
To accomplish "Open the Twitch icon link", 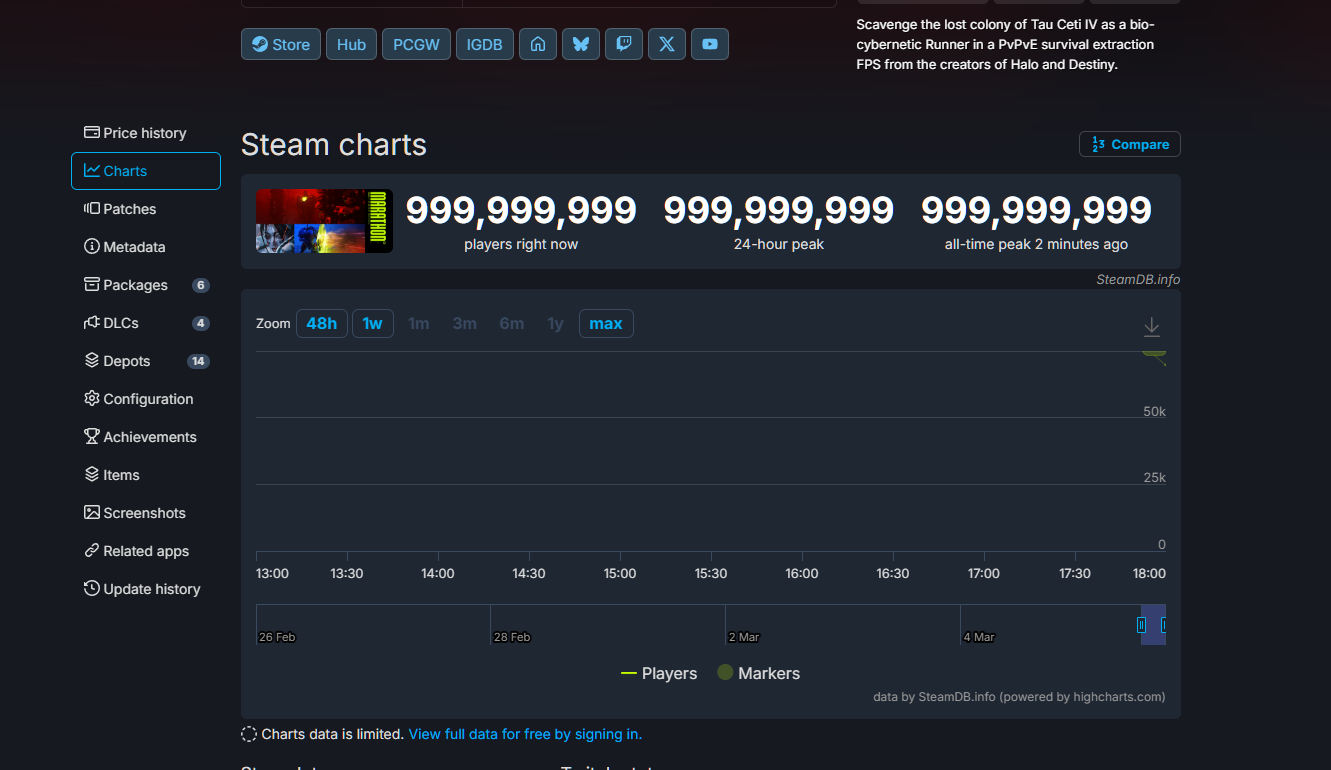I will [624, 44].
